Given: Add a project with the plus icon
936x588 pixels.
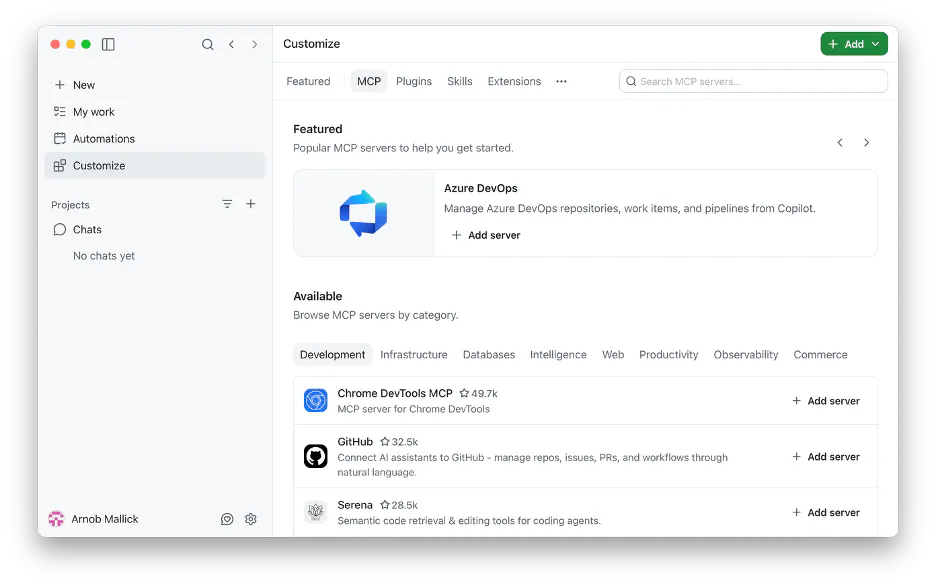Looking at the screenshot, I should pos(251,204).
